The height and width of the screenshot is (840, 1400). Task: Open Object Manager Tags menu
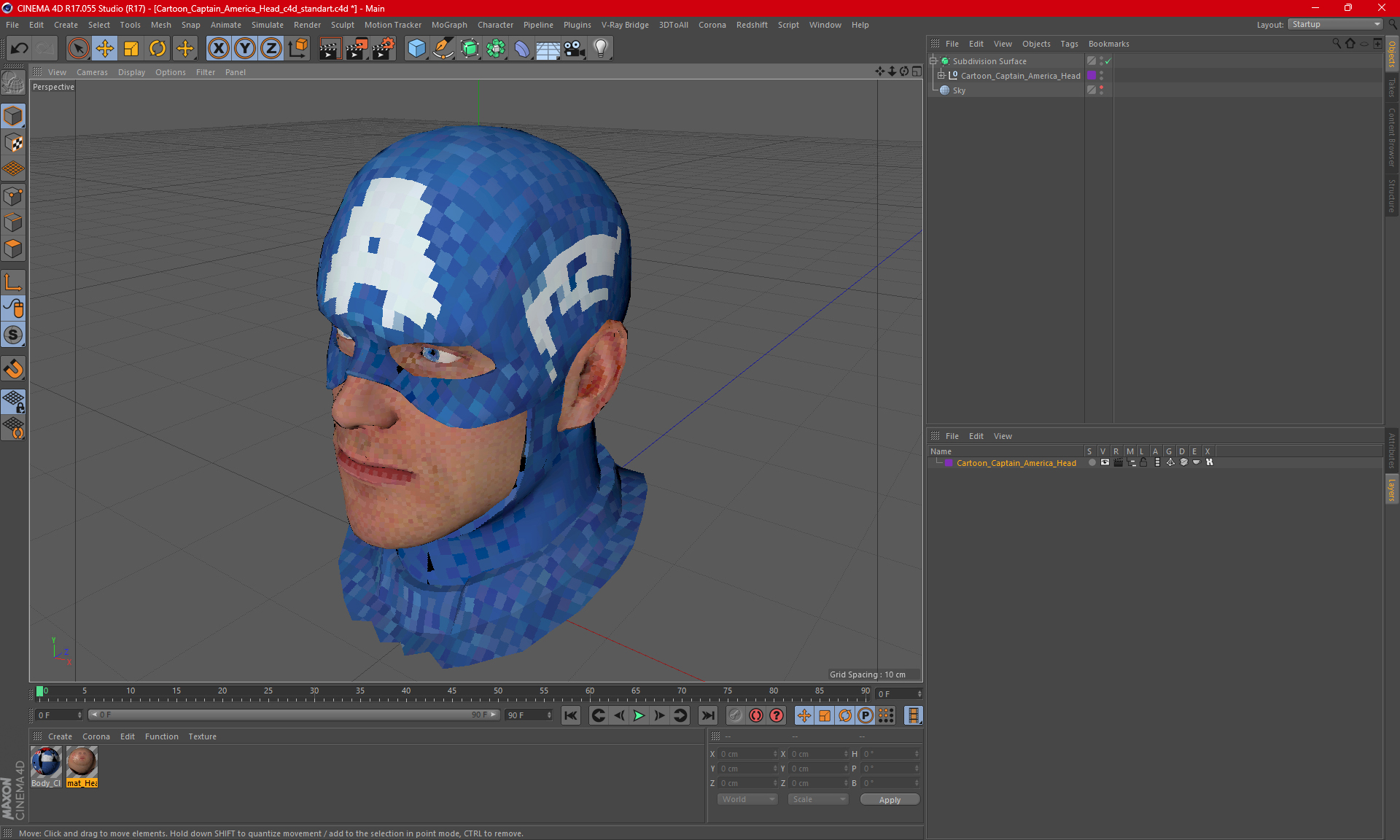coord(1069,44)
